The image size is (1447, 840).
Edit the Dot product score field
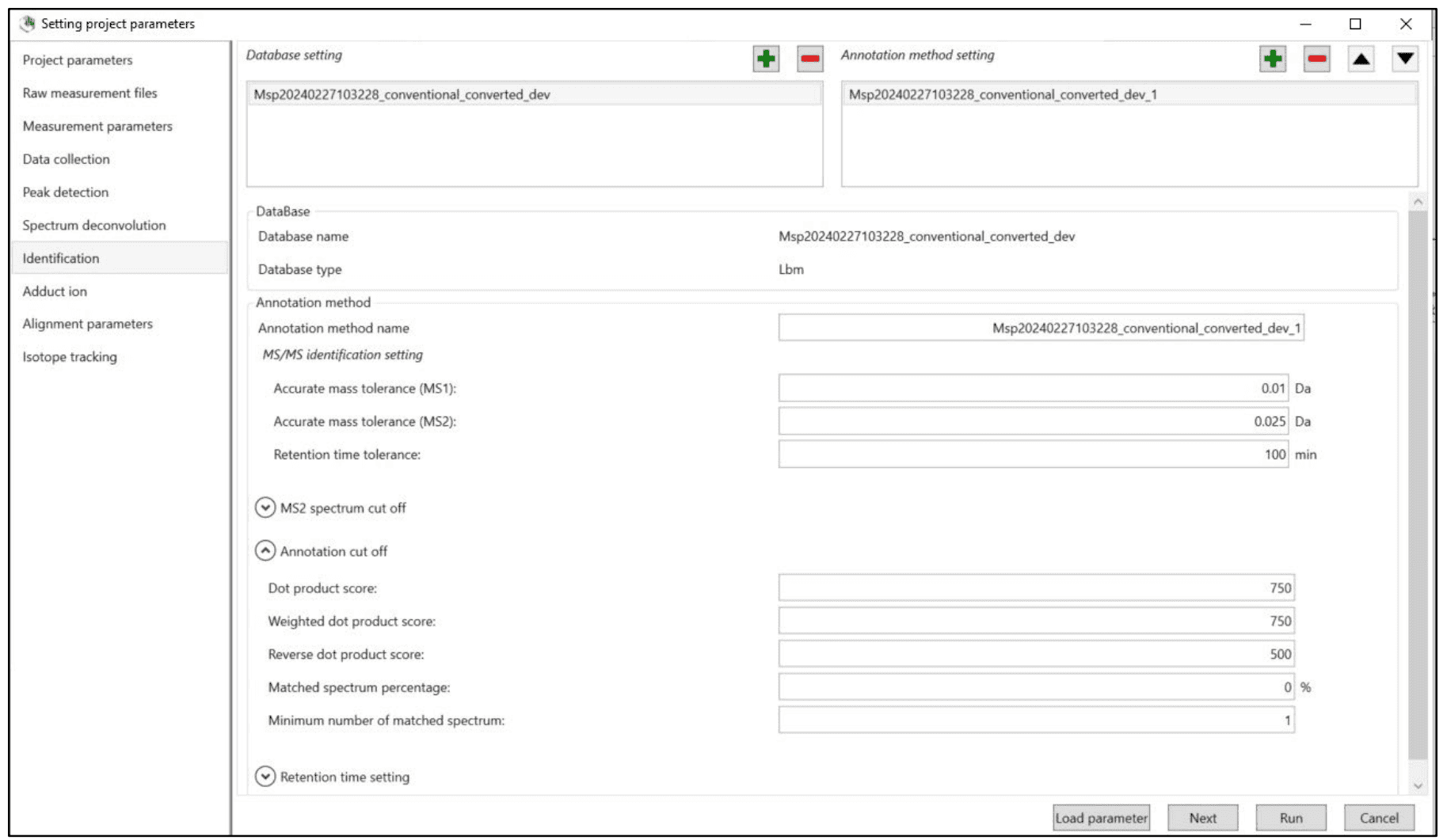click(x=1036, y=587)
